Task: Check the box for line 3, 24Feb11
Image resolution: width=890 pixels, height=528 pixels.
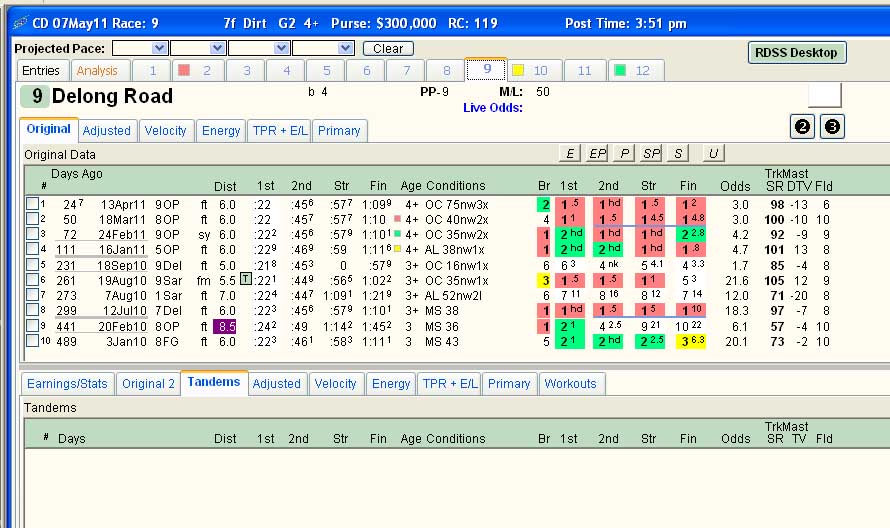Action: [x=32, y=234]
